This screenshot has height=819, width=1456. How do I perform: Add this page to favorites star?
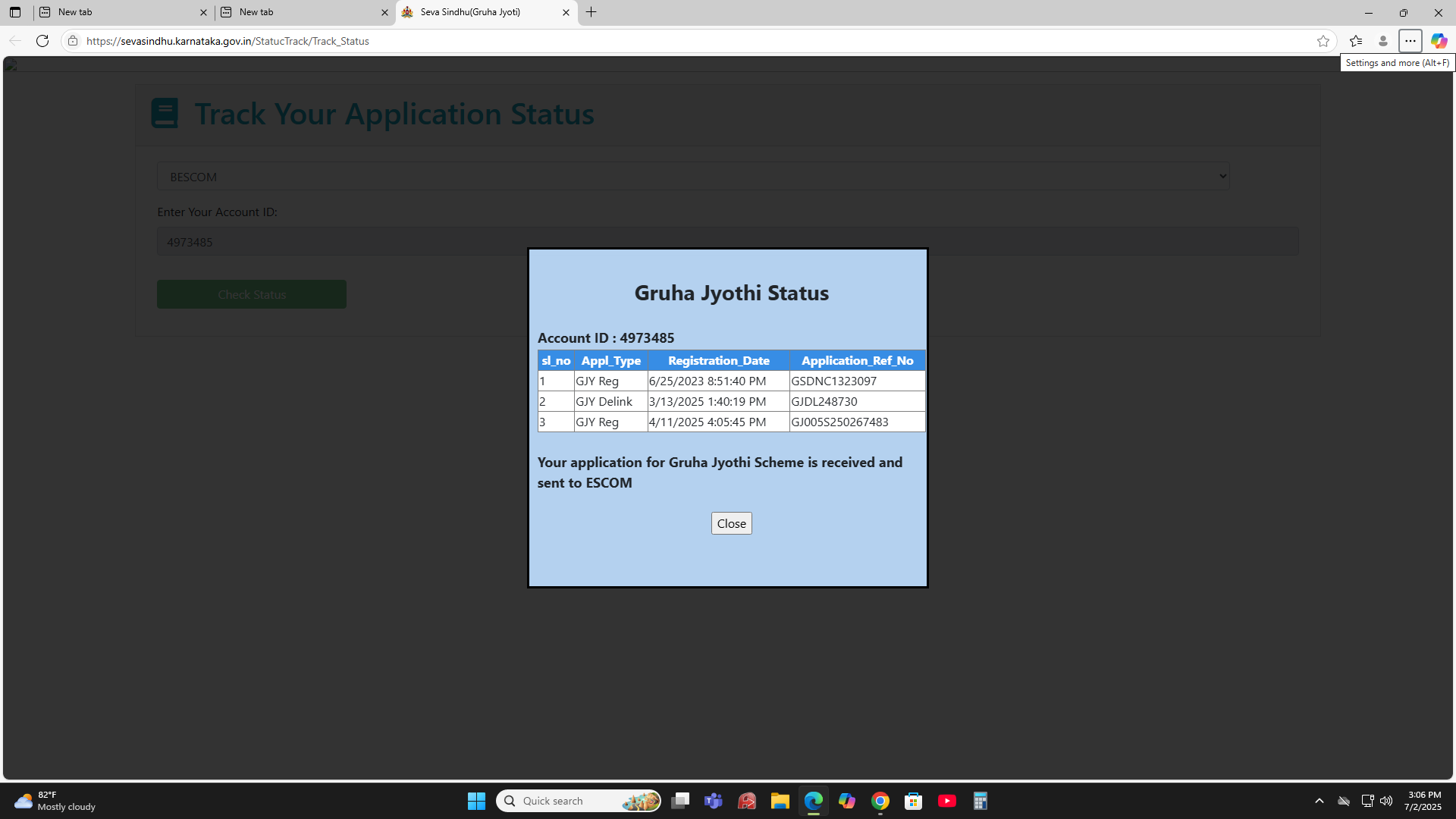point(1323,41)
